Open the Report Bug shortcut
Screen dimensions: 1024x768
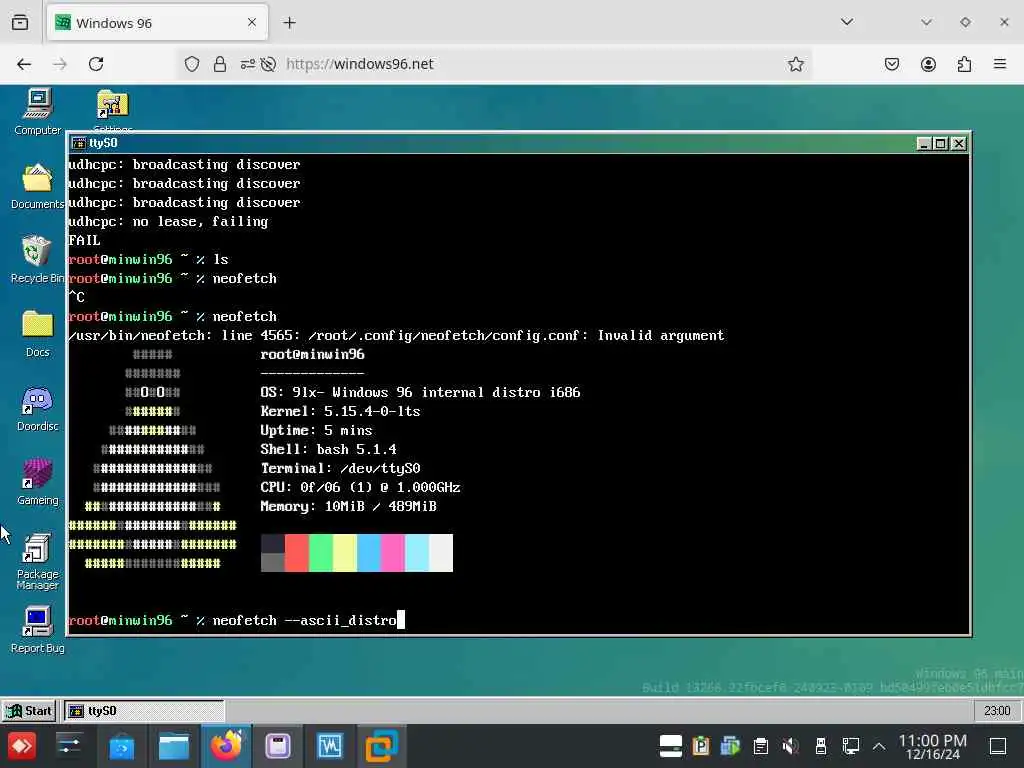pyautogui.click(x=37, y=630)
